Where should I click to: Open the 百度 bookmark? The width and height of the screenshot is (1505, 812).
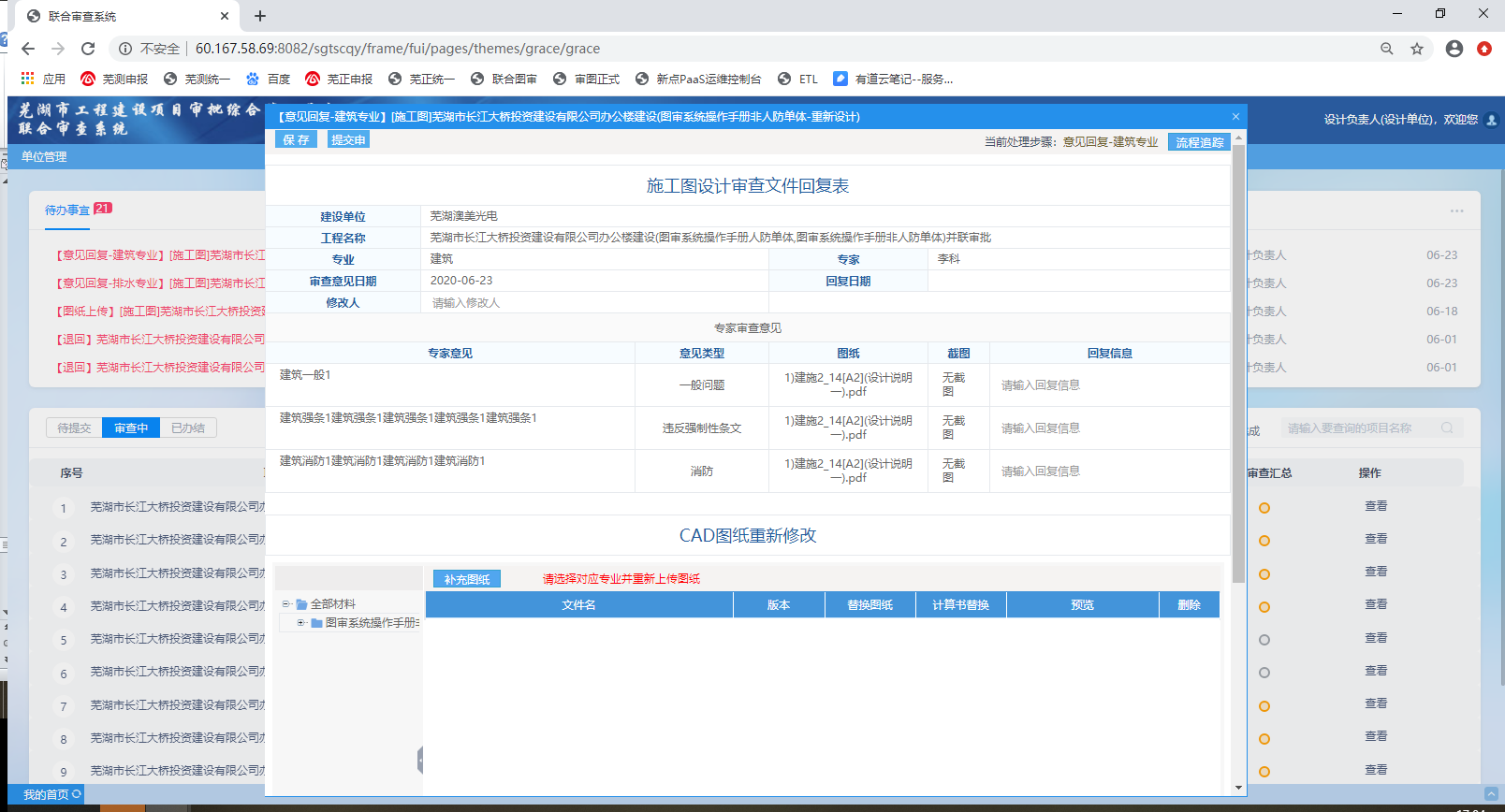[x=268, y=79]
